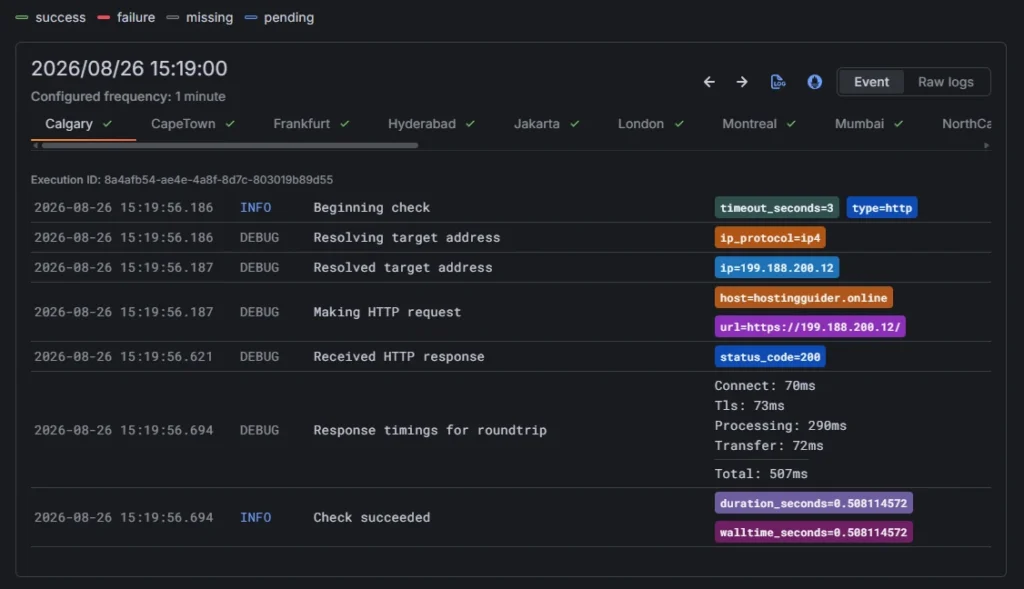
Task: Click the Total: 507ms timing
Action: point(761,473)
